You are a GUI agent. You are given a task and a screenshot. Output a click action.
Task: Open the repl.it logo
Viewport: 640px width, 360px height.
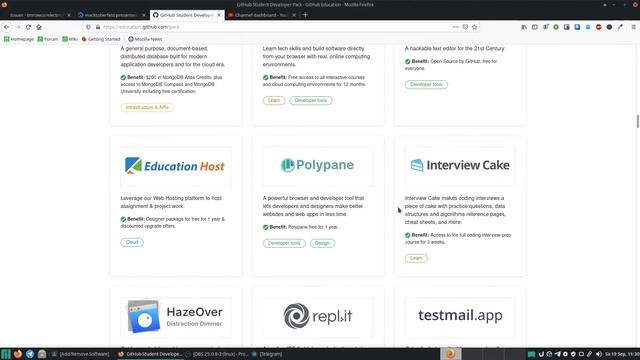[318, 317]
